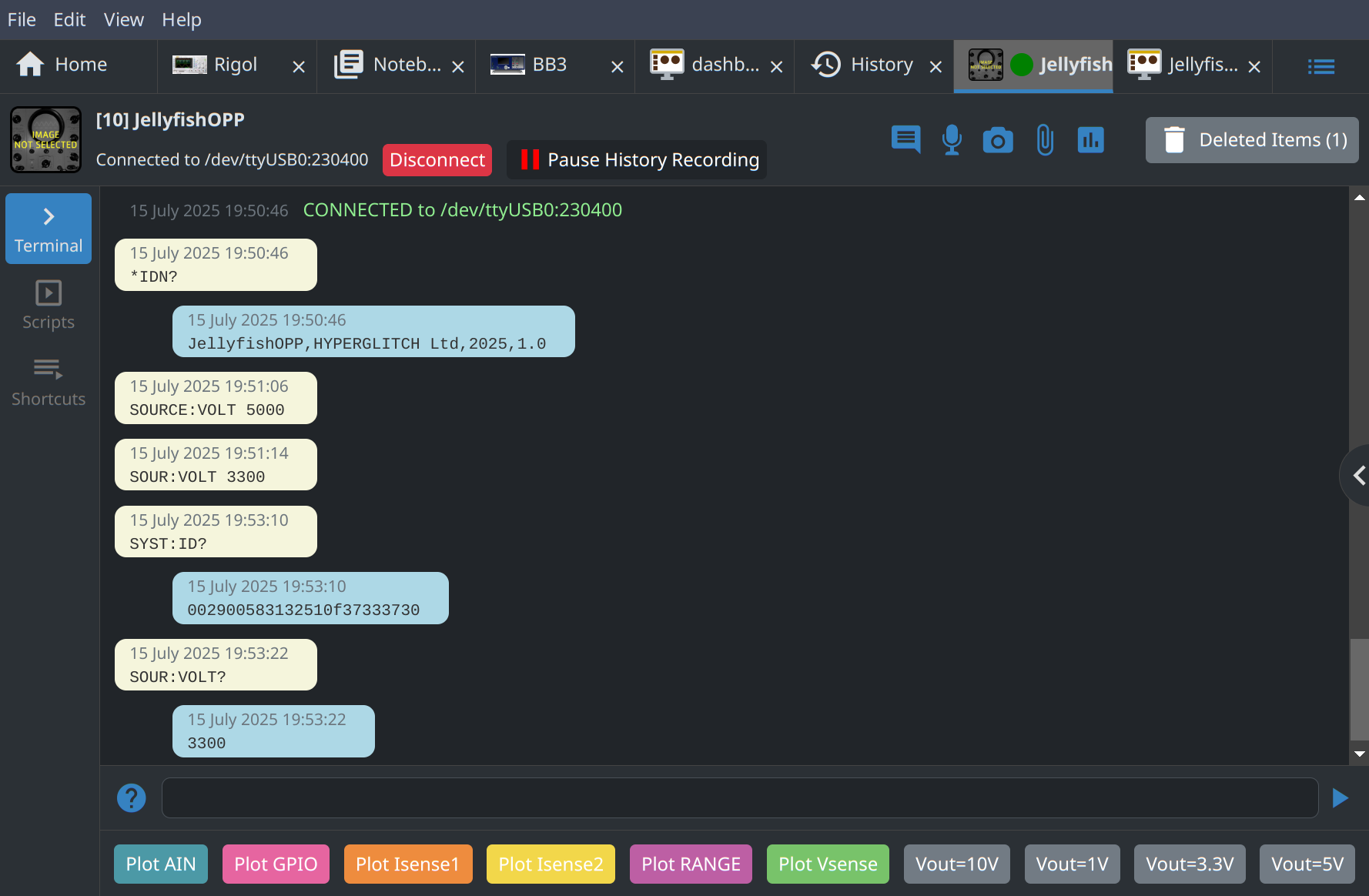This screenshot has height=896, width=1369.
Task: Click the camera capture icon
Action: pyautogui.click(x=998, y=140)
